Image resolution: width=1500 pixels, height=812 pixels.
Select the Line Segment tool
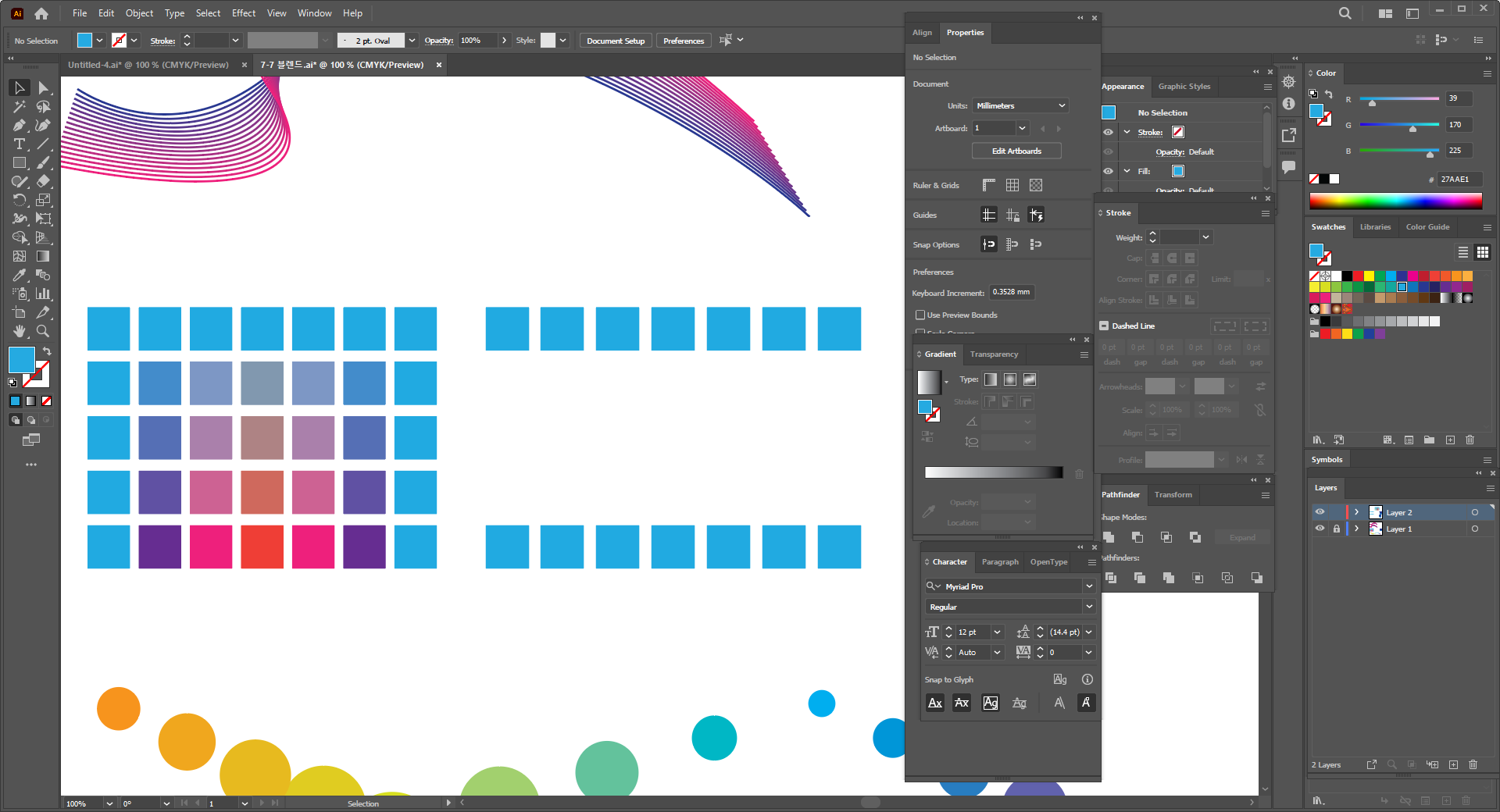click(44, 144)
